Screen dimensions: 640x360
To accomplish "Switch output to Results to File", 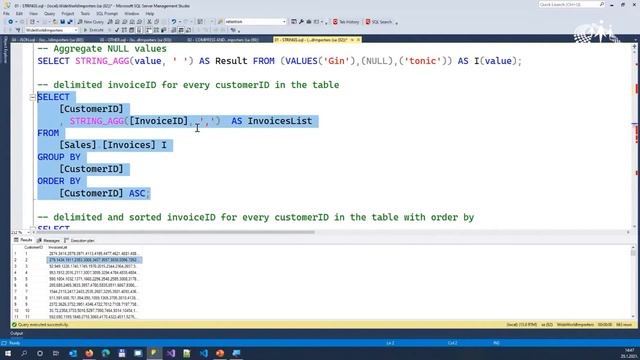I will pyautogui.click(x=188, y=30).
